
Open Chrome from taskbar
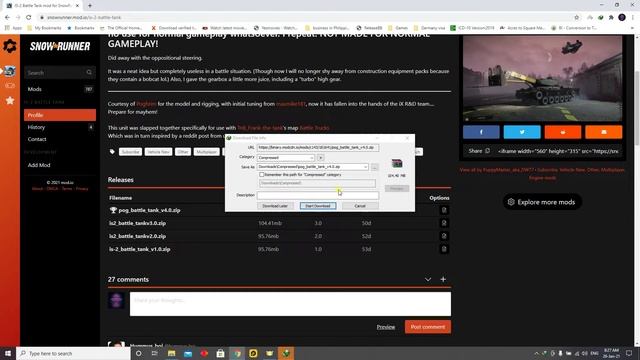(x=237, y=353)
